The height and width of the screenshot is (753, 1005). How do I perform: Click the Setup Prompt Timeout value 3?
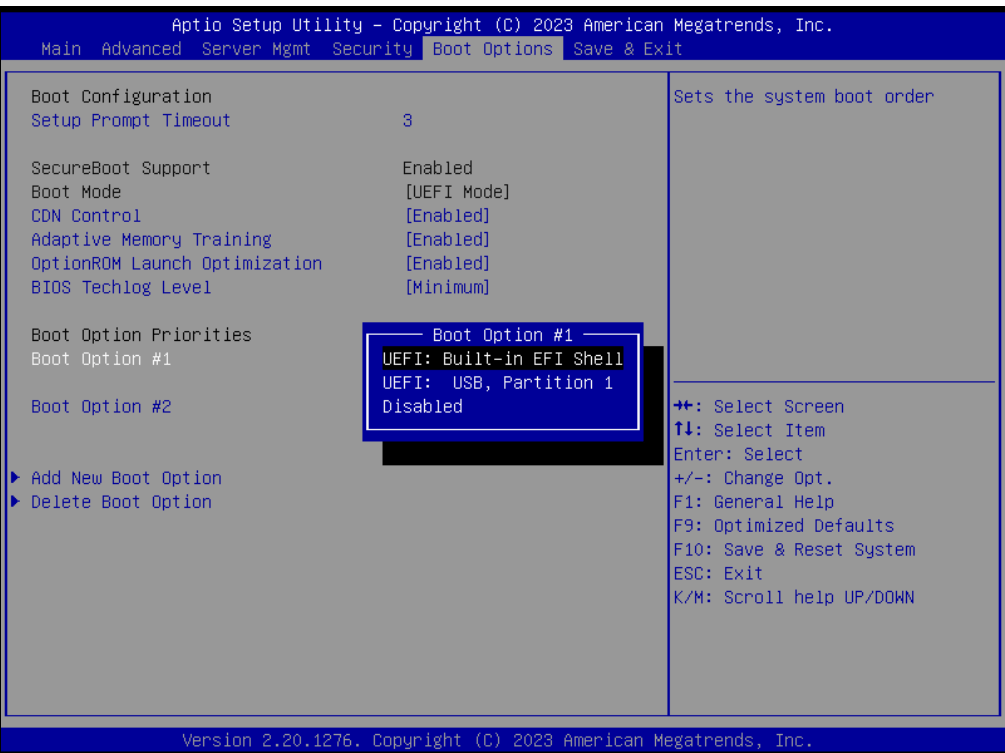[x=407, y=120]
